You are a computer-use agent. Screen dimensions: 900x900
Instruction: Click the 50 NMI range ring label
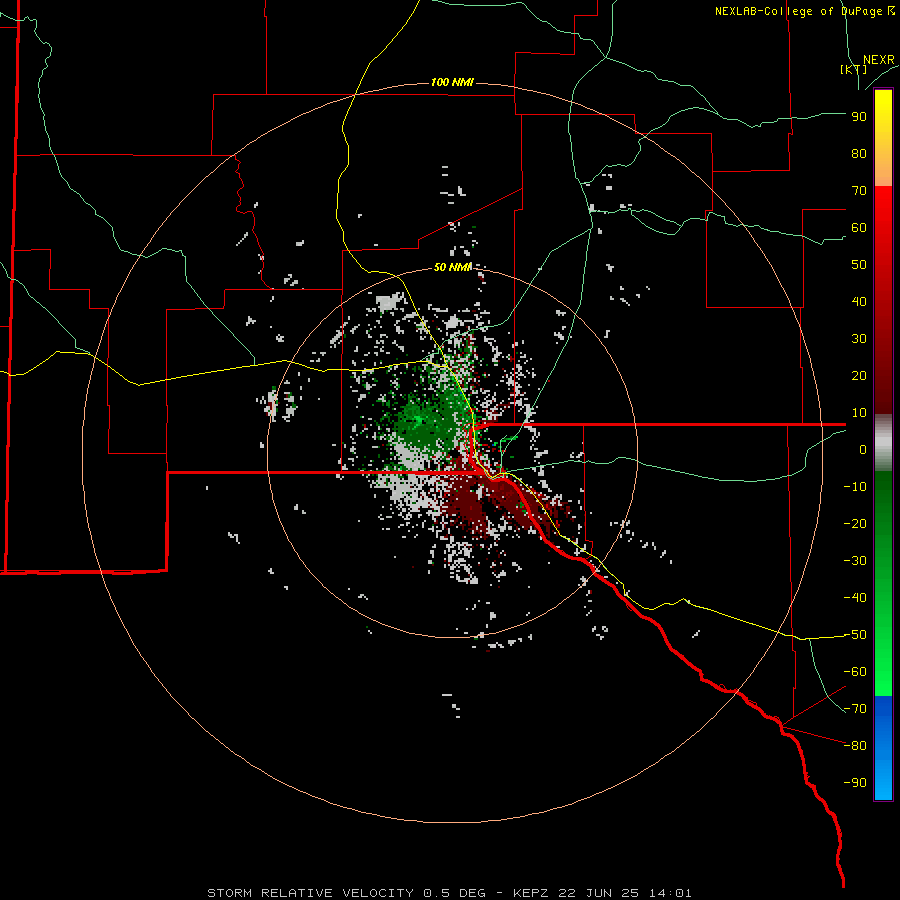pyautogui.click(x=452, y=267)
